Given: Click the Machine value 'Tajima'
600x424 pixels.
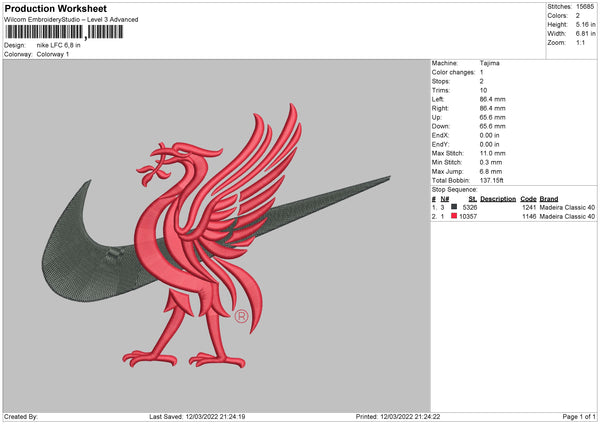Looking at the screenshot, I should click(x=489, y=63).
